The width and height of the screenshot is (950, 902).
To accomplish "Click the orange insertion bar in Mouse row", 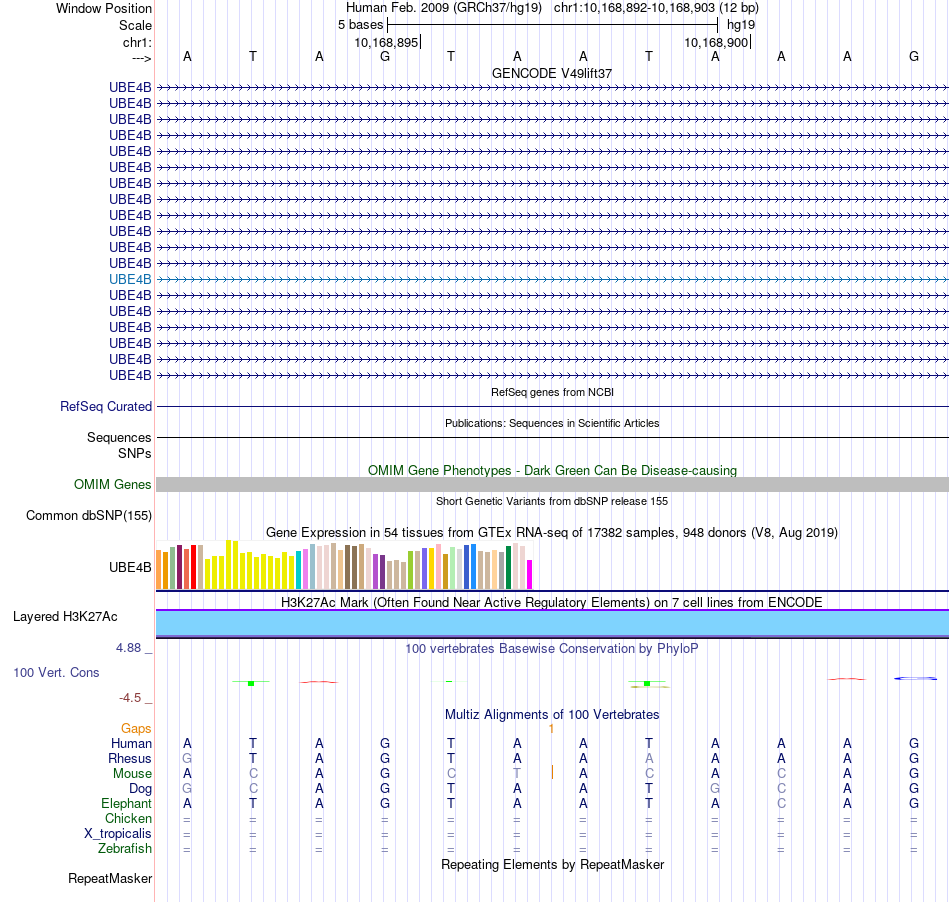I will click(552, 772).
